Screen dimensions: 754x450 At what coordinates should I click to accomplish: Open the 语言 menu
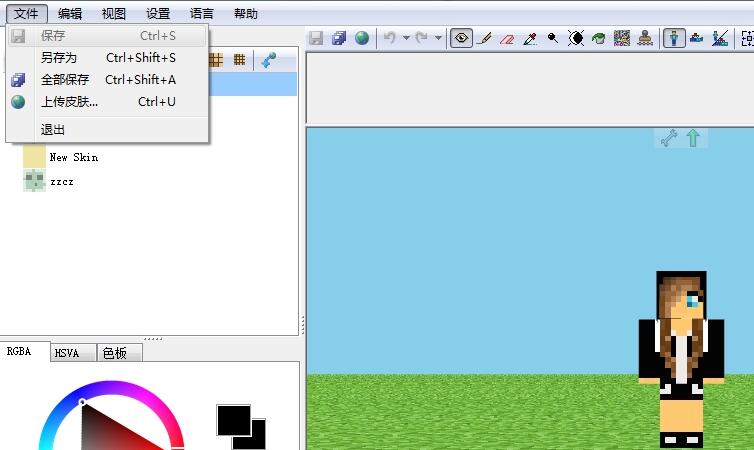pos(202,13)
